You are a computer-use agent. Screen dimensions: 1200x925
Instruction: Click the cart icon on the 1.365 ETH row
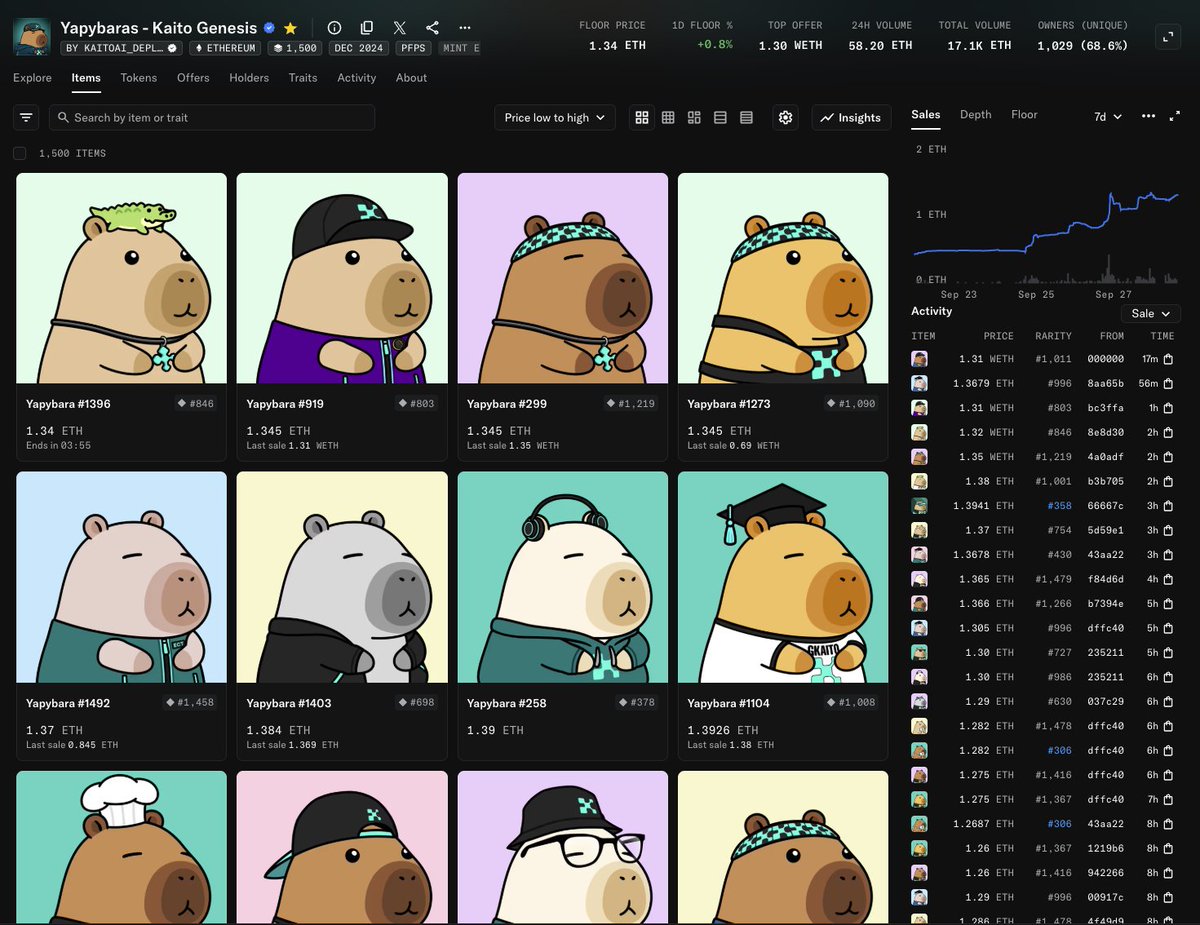(x=1168, y=579)
